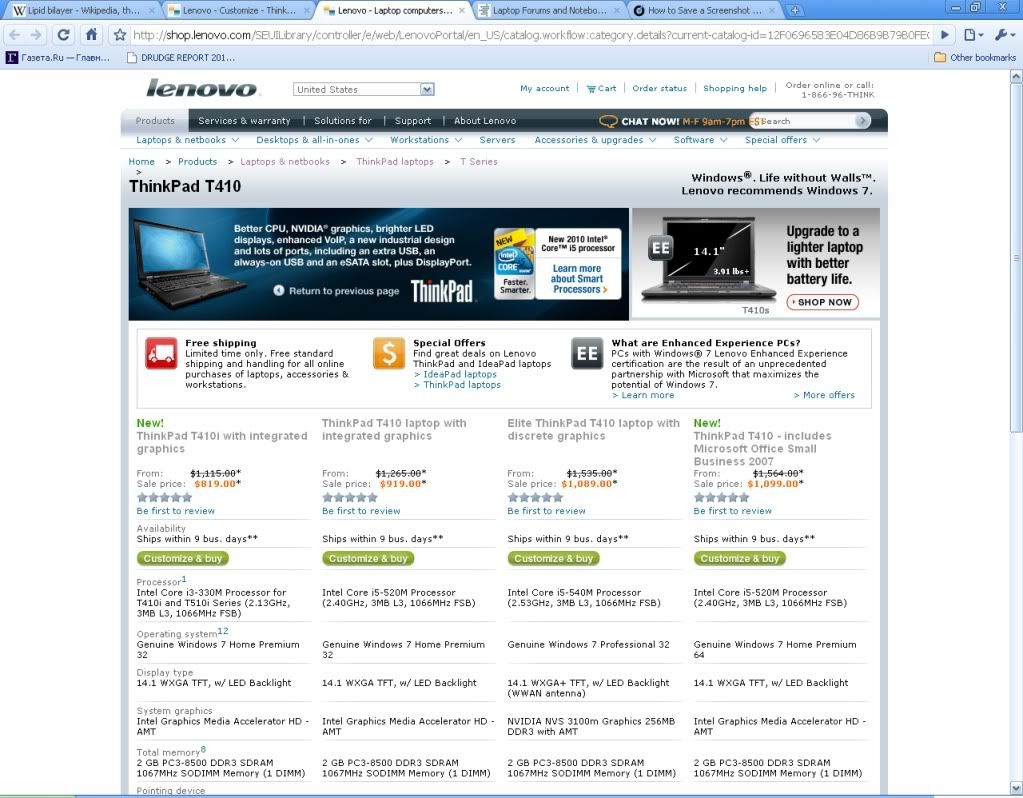Click the Go arrow beside address bar
The width and height of the screenshot is (1023, 798).
point(944,35)
